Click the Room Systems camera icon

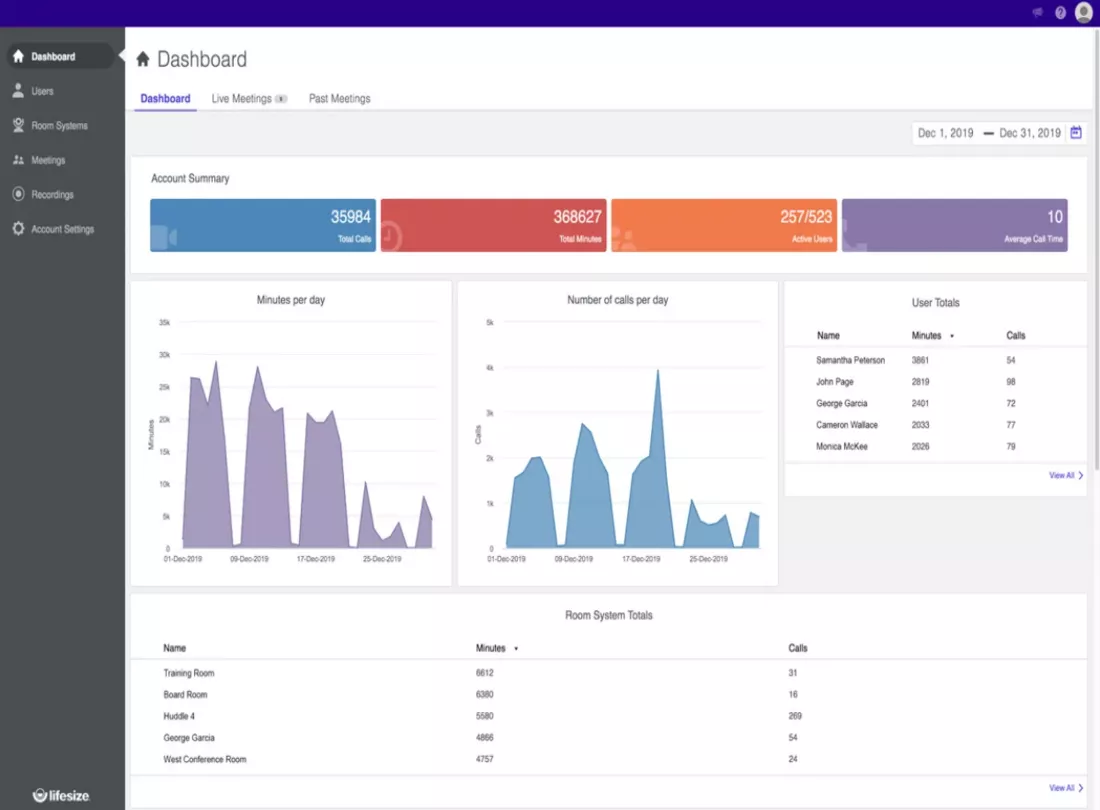pyautogui.click(x=18, y=126)
